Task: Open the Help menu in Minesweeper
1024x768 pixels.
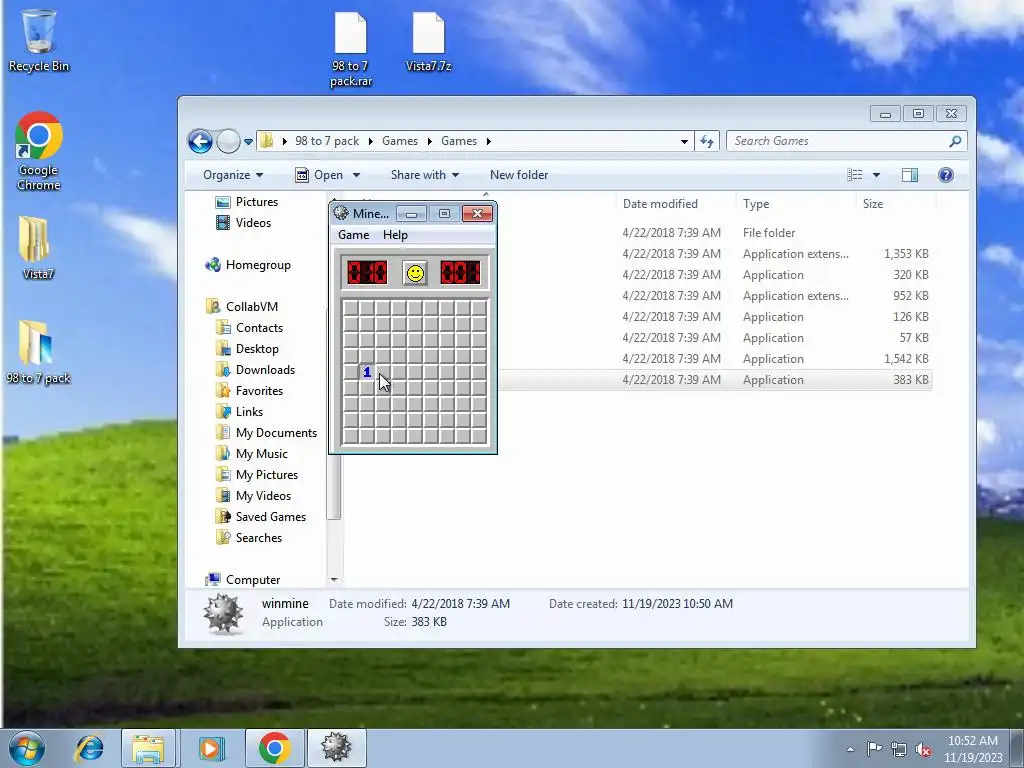Action: 395,234
